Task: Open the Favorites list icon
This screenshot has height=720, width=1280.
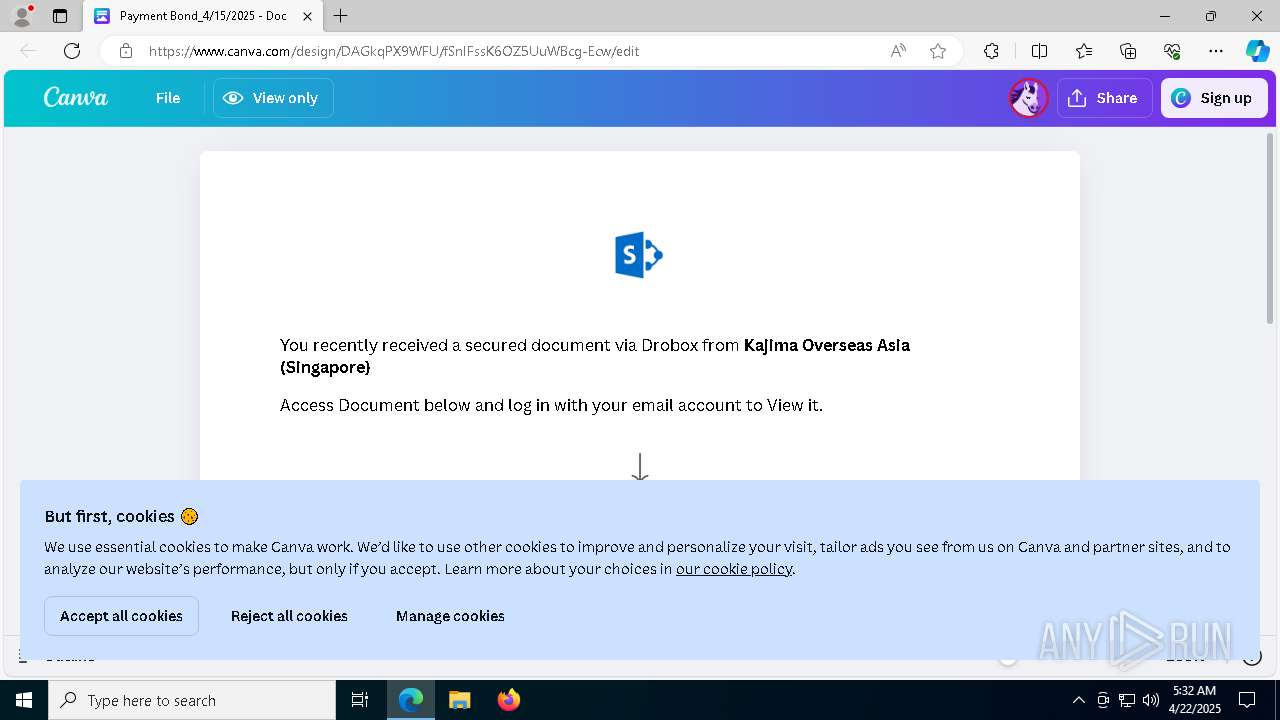Action: point(1084,51)
